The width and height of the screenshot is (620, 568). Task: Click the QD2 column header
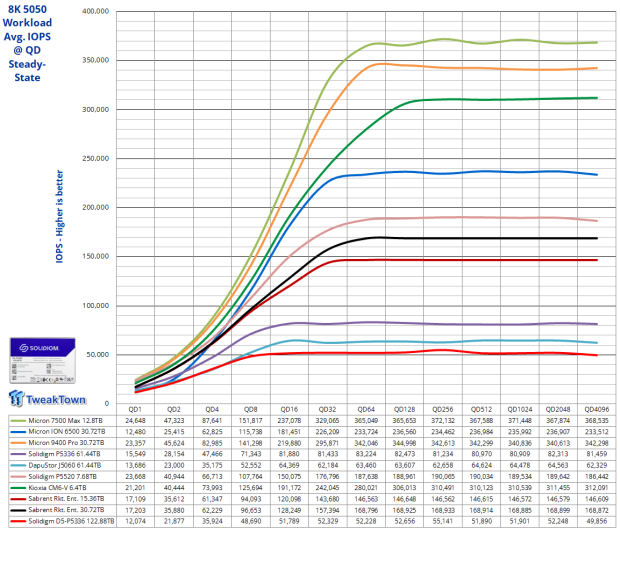pyautogui.click(x=174, y=409)
